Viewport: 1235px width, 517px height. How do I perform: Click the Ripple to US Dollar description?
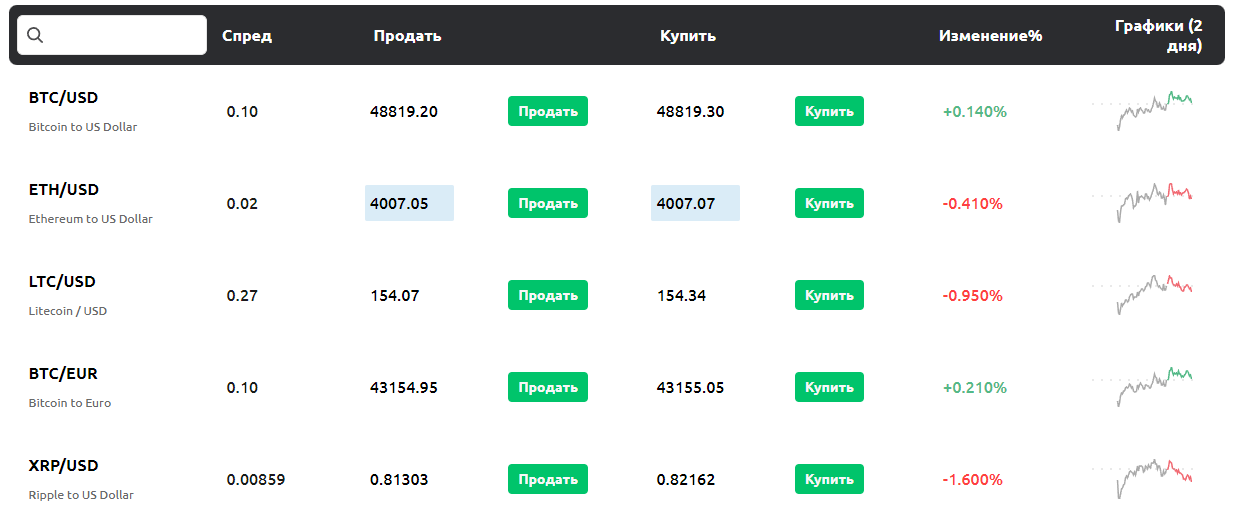(81, 495)
